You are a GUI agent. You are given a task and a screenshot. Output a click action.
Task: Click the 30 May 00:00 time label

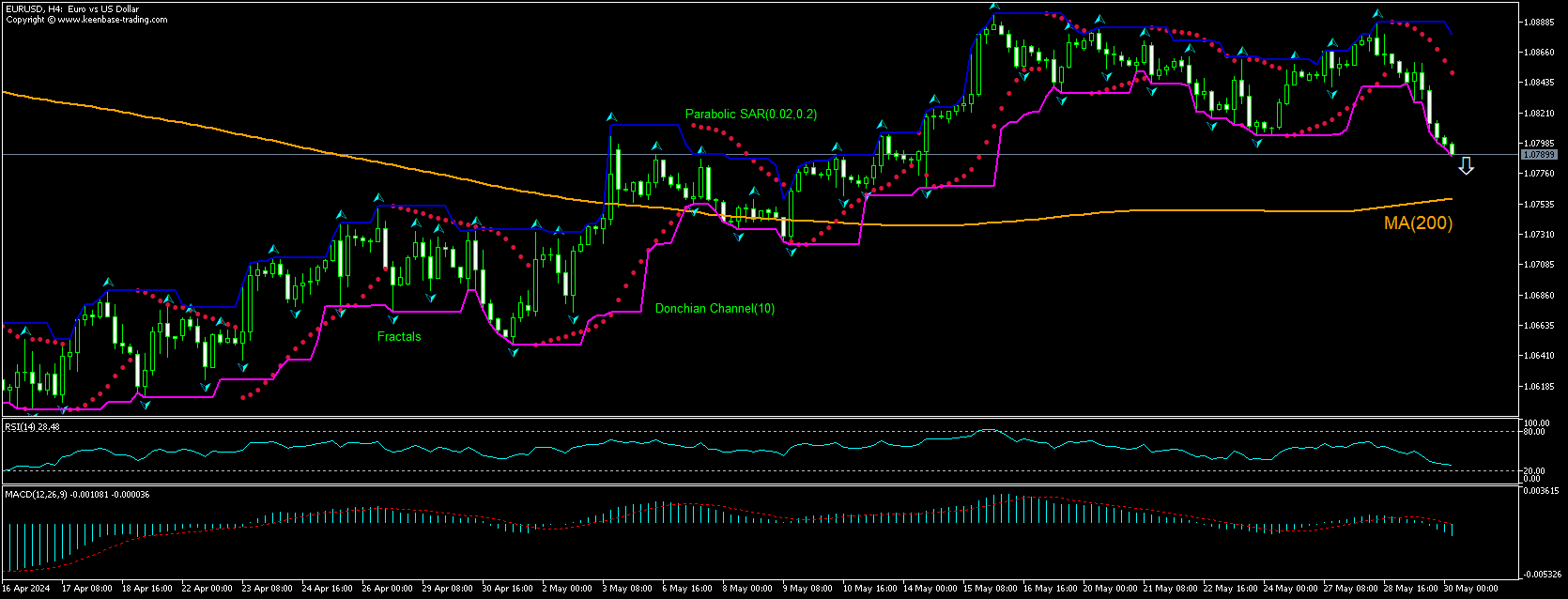(1470, 589)
